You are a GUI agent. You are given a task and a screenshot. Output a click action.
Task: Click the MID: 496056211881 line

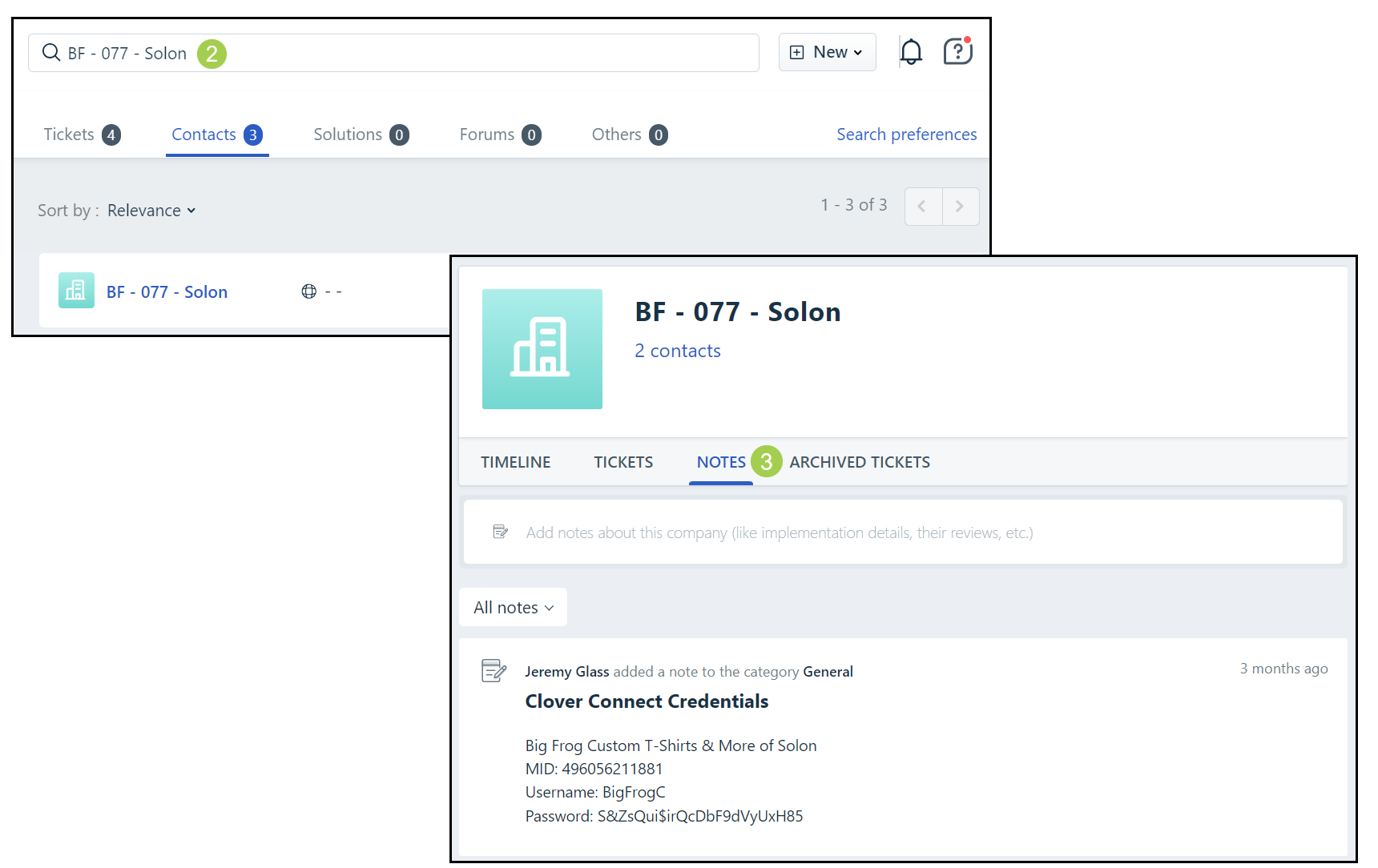click(x=594, y=769)
